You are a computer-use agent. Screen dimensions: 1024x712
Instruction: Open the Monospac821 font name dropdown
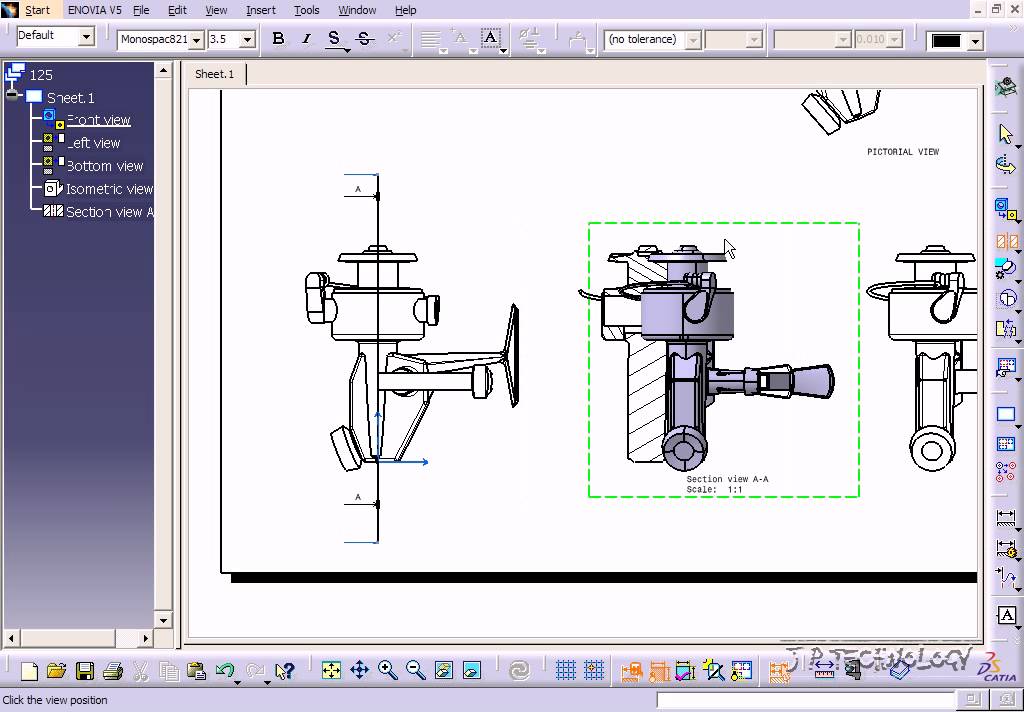[196, 40]
